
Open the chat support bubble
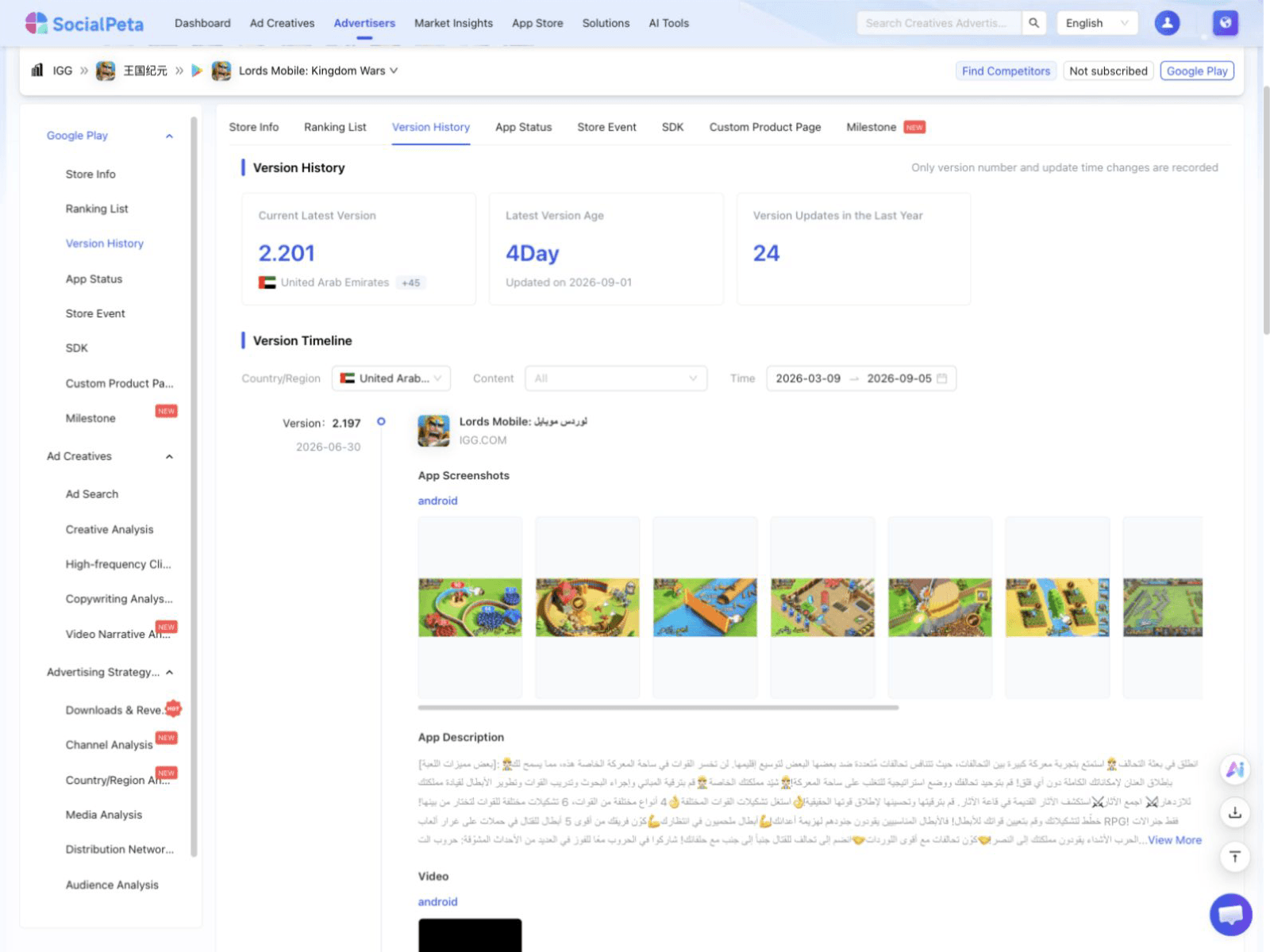click(1230, 915)
